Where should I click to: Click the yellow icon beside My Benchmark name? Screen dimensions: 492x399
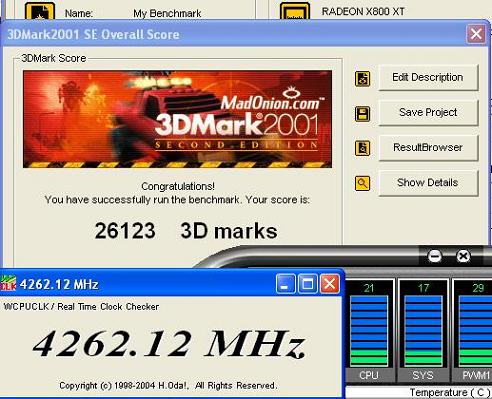pos(40,11)
